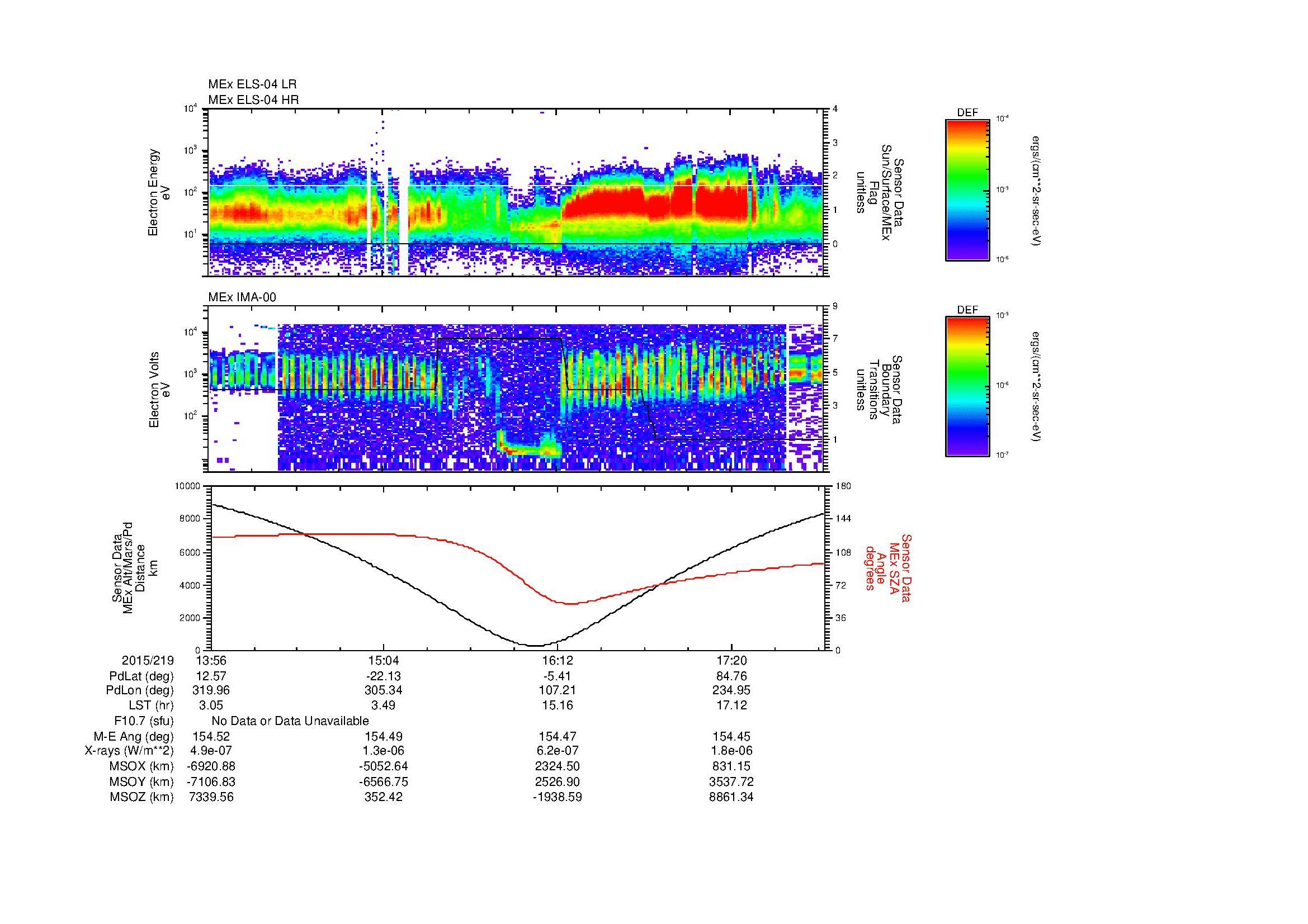Click the '2015/219' date label
The height and width of the screenshot is (924, 1308).
(148, 660)
